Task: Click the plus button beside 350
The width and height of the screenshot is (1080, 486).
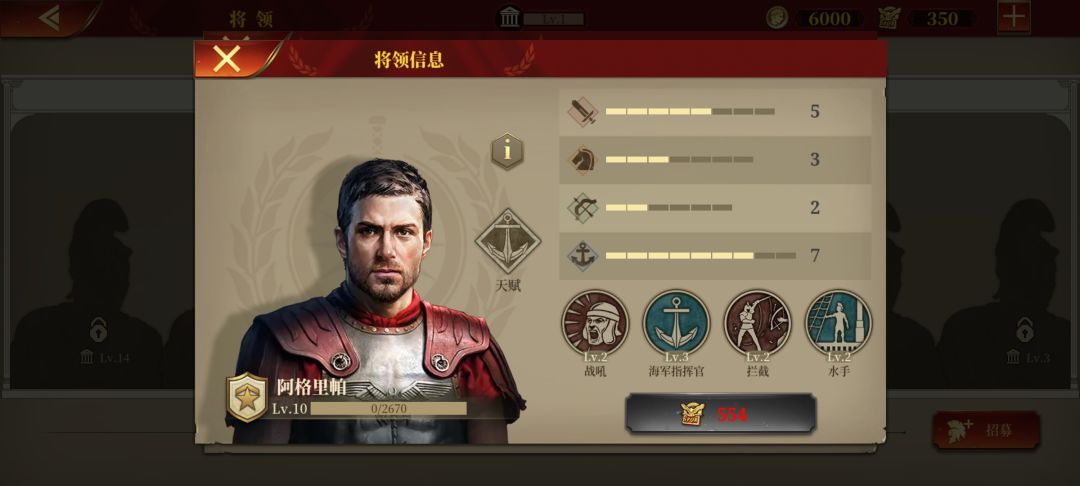Action: (x=1014, y=17)
